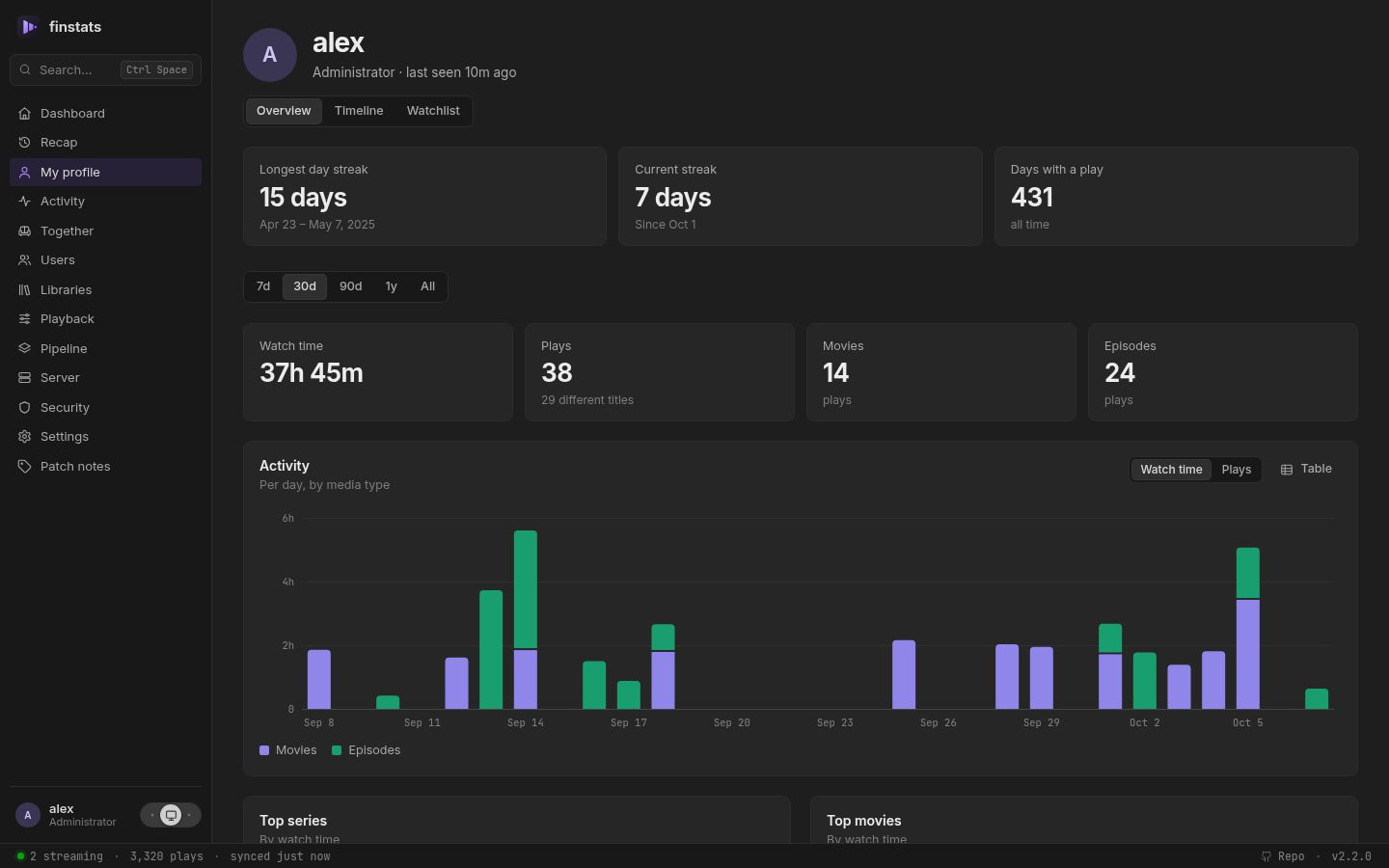The width and height of the screenshot is (1389, 868).
Task: Open Settings in the sidebar
Action: (x=105, y=437)
